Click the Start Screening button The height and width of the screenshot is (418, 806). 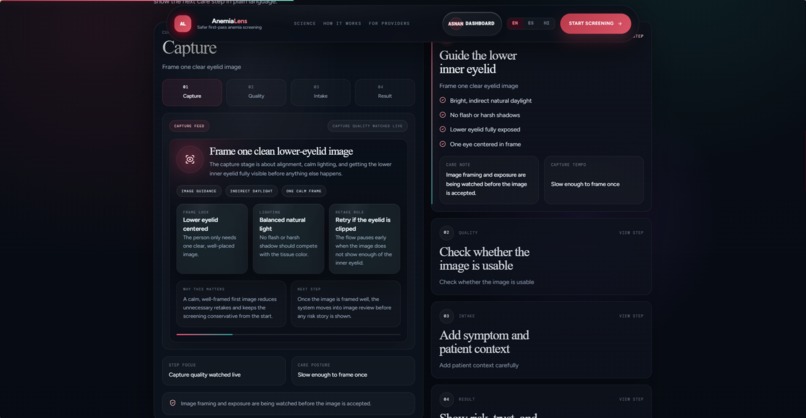pyautogui.click(x=595, y=24)
